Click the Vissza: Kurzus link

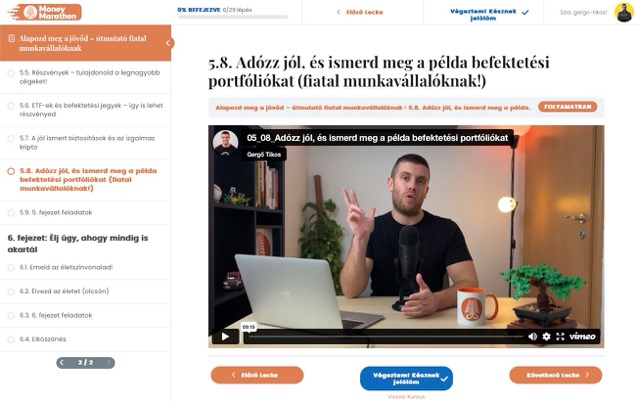[406, 396]
